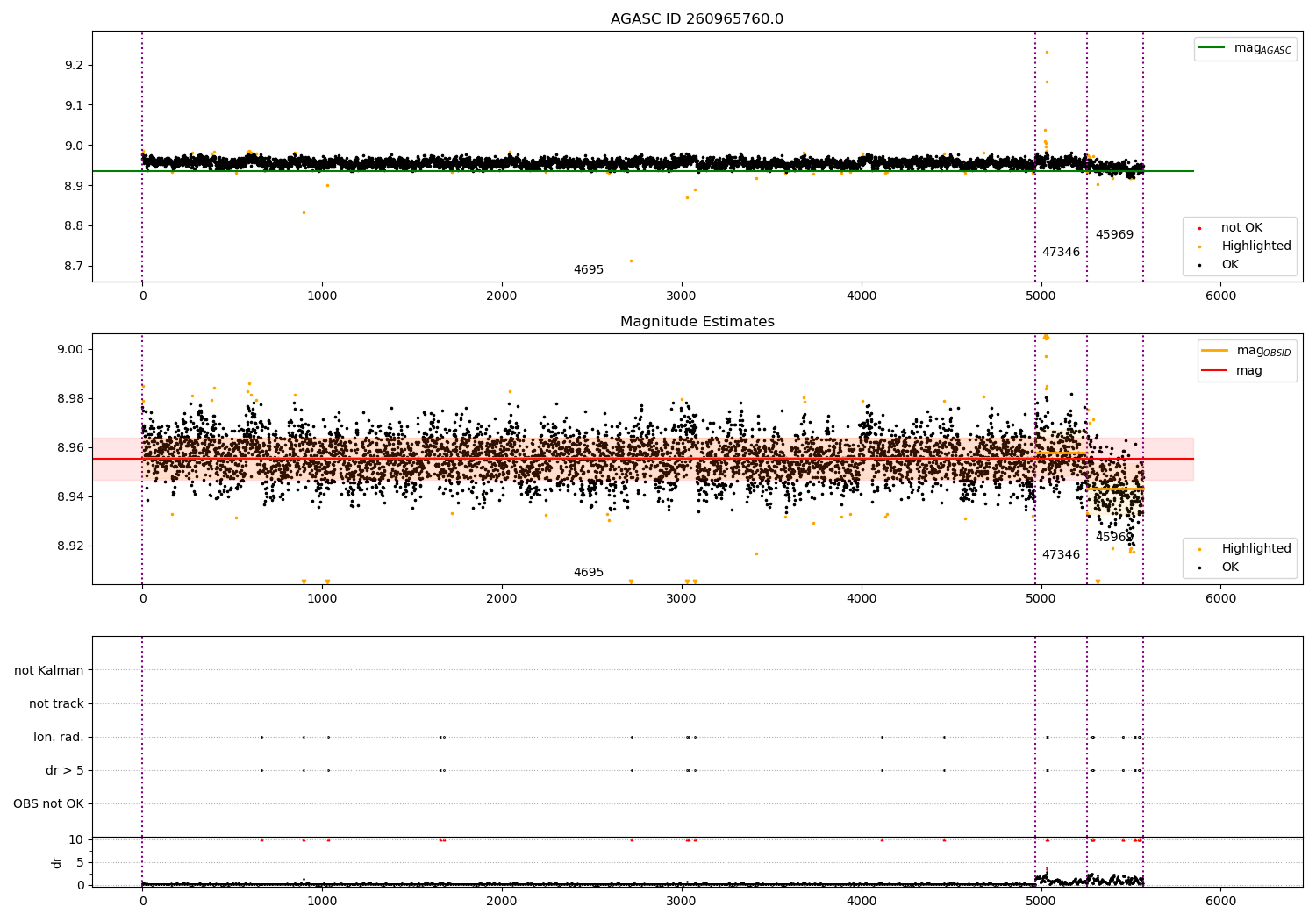The height and width of the screenshot is (921, 1316).
Task: Click x-axis tick 6000 under the top plot
Action: (x=1220, y=296)
